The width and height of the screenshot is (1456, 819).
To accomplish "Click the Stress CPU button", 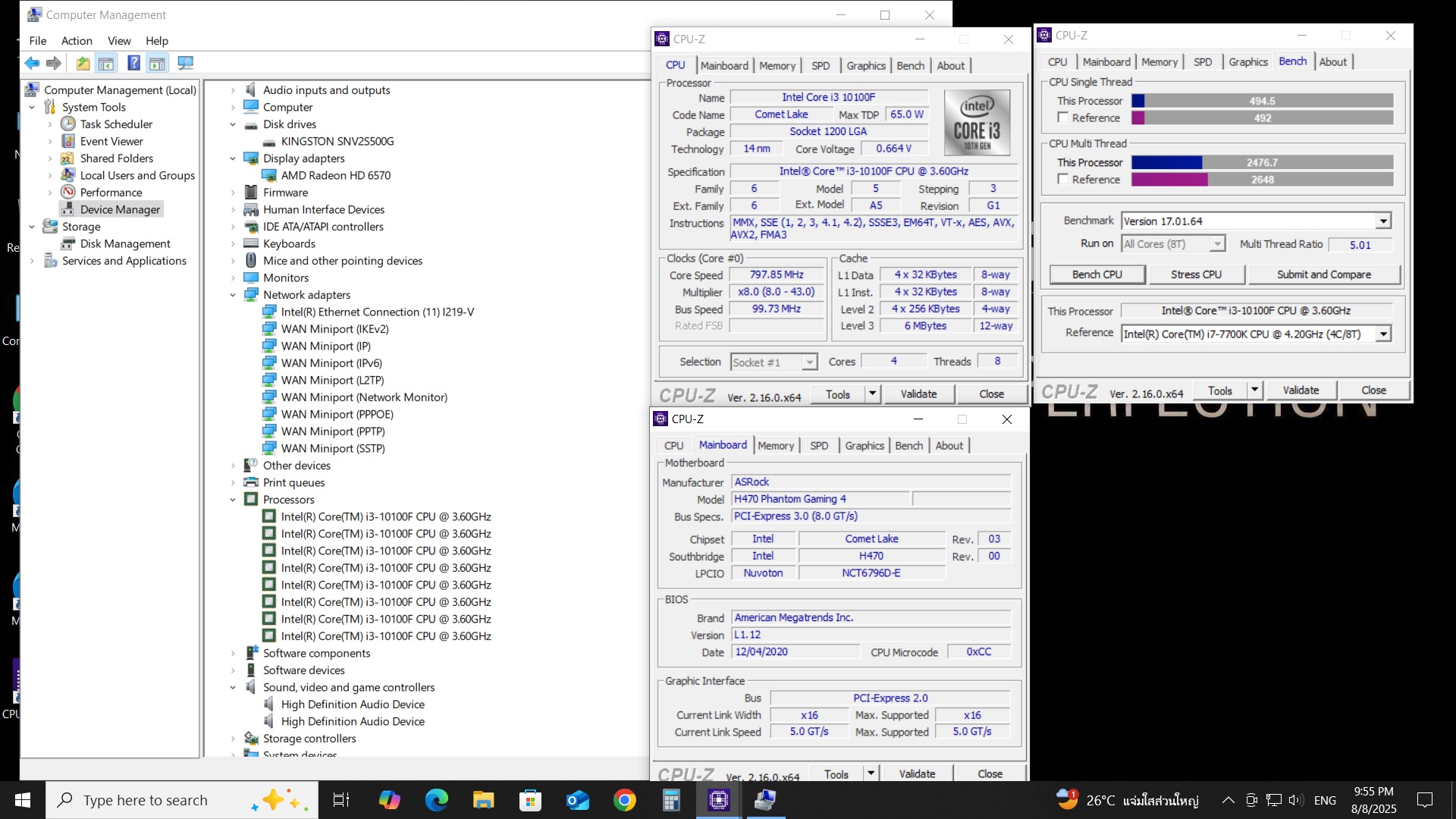I will [1196, 275].
